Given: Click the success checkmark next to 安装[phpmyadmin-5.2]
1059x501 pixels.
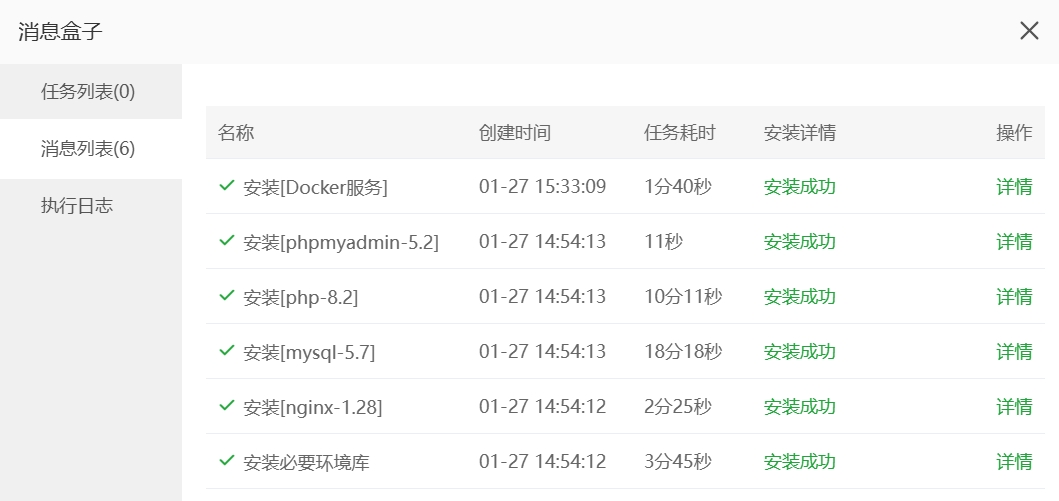Looking at the screenshot, I should coord(227,241).
